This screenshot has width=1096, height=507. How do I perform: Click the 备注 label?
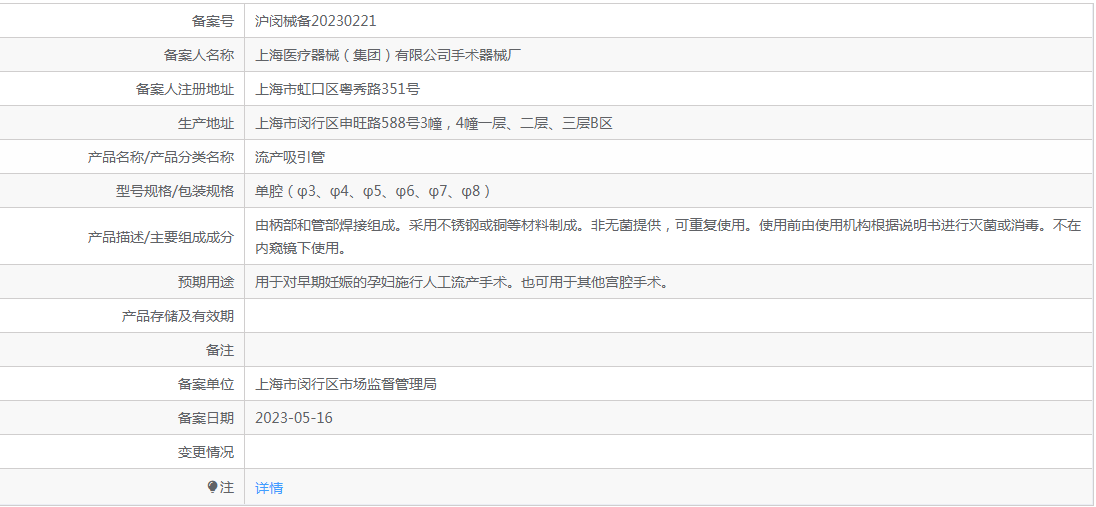tap(219, 350)
